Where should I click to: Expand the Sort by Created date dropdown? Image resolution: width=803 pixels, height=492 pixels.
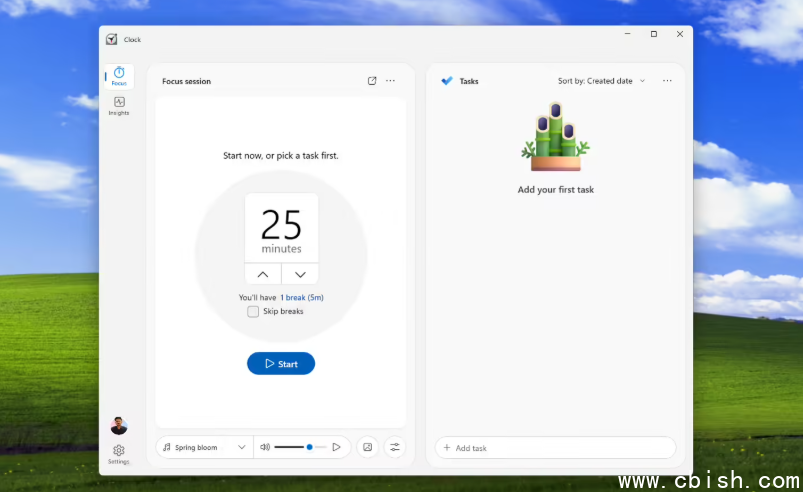(x=601, y=81)
